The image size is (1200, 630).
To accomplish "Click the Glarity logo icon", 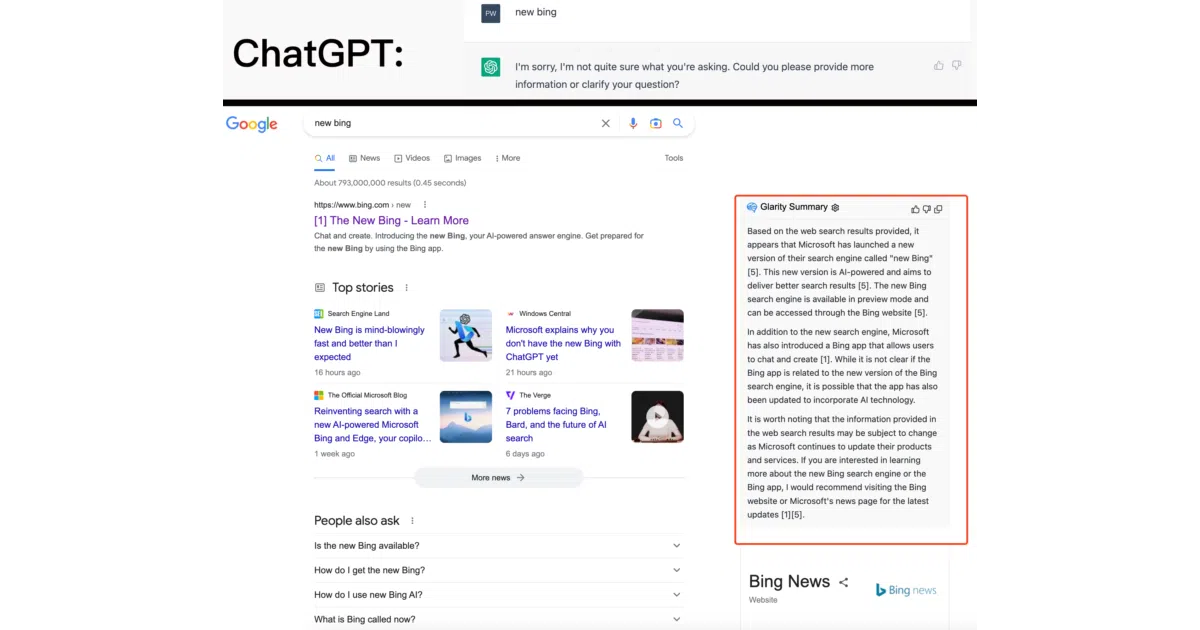I will pos(752,207).
